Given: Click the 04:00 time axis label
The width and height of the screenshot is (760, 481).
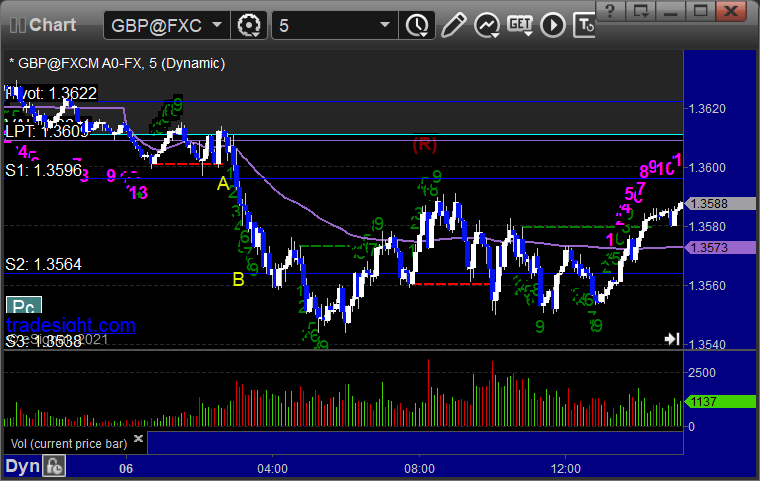Looking at the screenshot, I should (272, 469).
